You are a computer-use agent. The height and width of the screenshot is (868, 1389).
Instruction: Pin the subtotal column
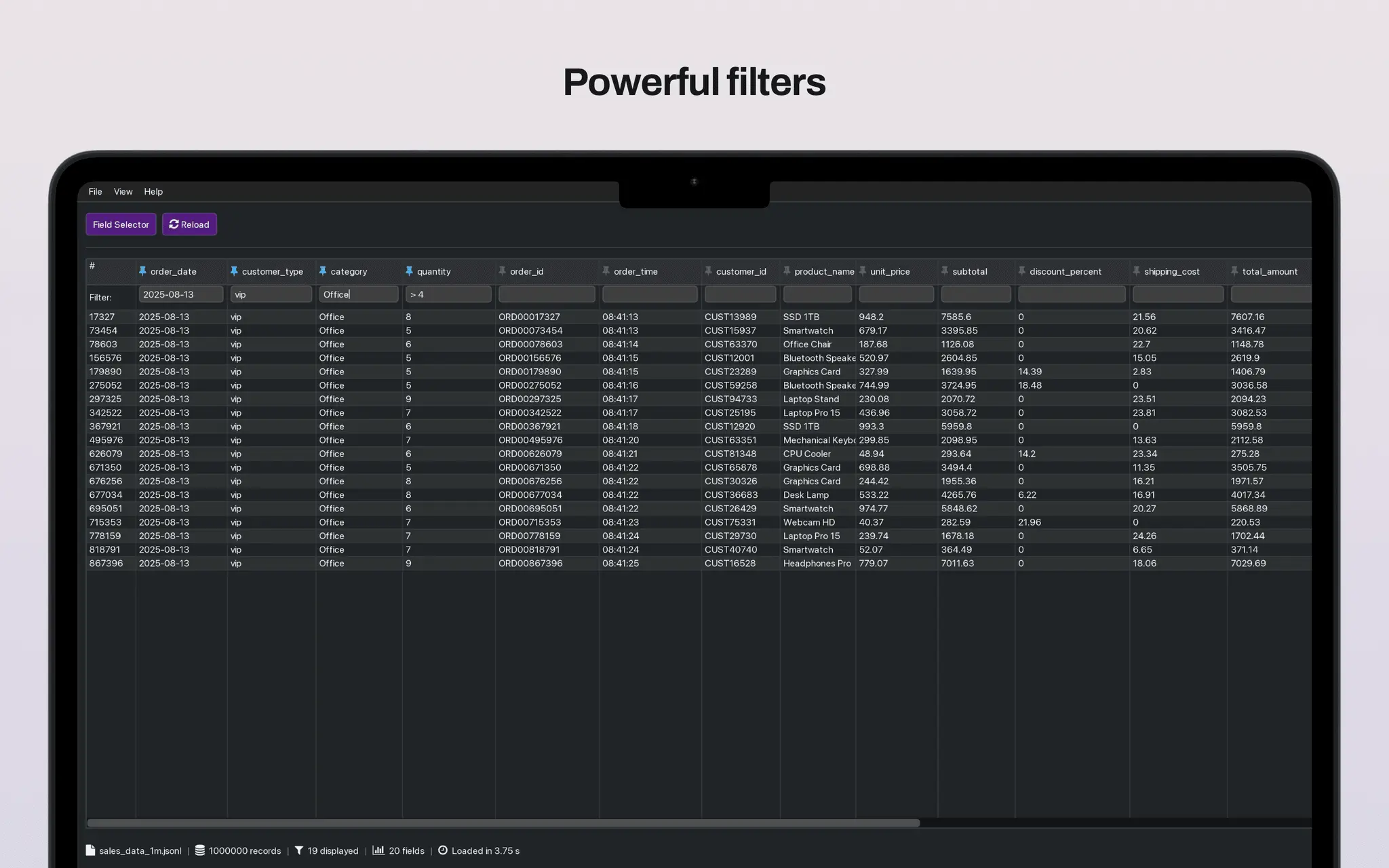pos(945,271)
